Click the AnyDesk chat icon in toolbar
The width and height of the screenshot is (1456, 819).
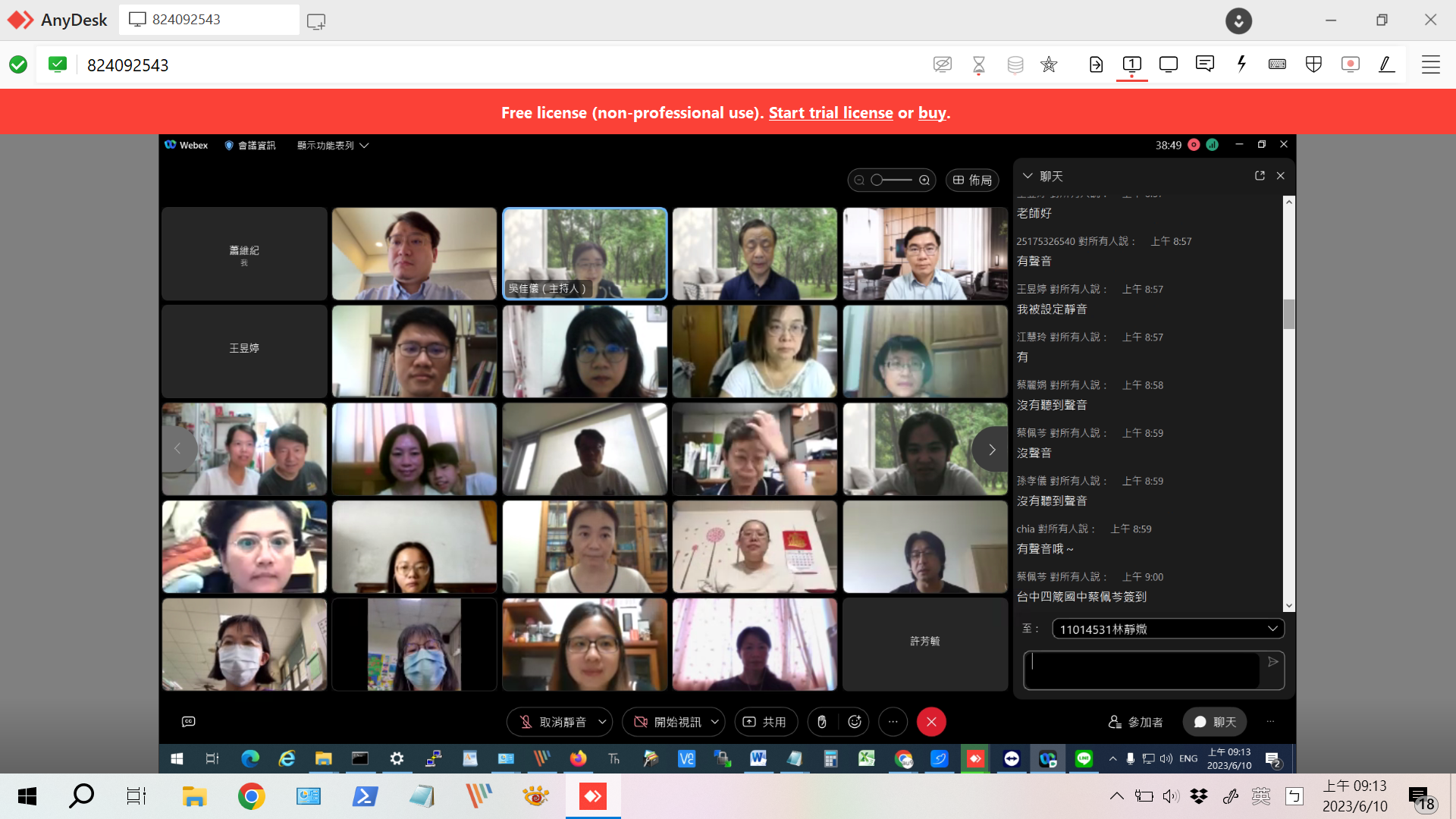click(1204, 64)
